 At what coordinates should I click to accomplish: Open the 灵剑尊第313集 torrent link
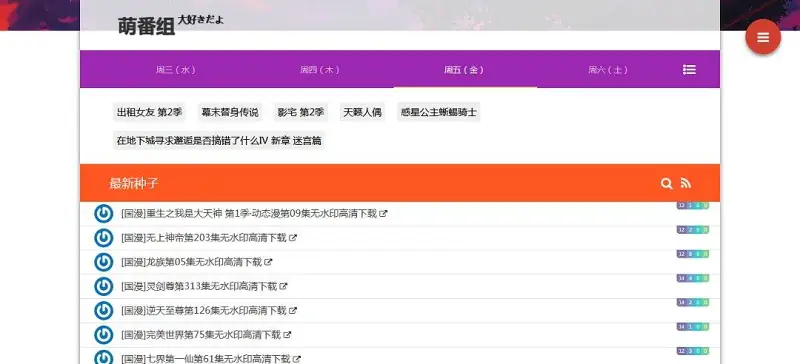(199, 286)
